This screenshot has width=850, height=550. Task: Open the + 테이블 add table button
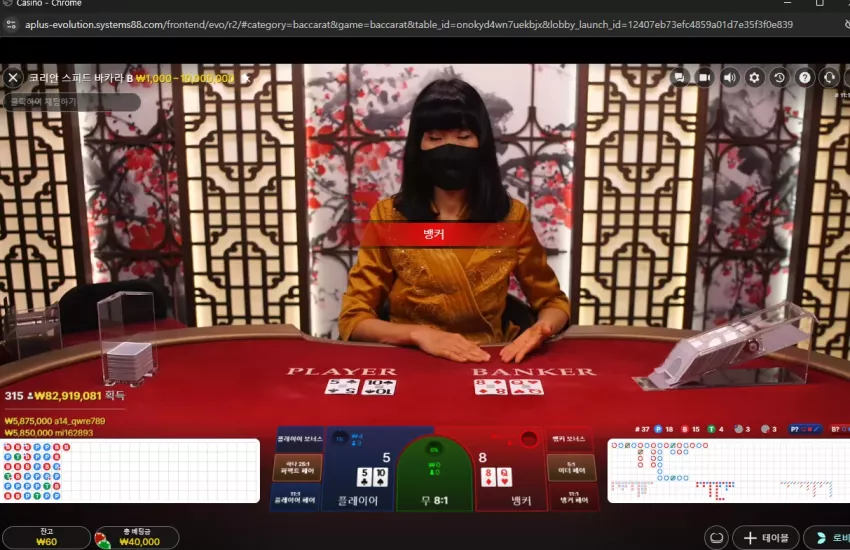coord(765,538)
